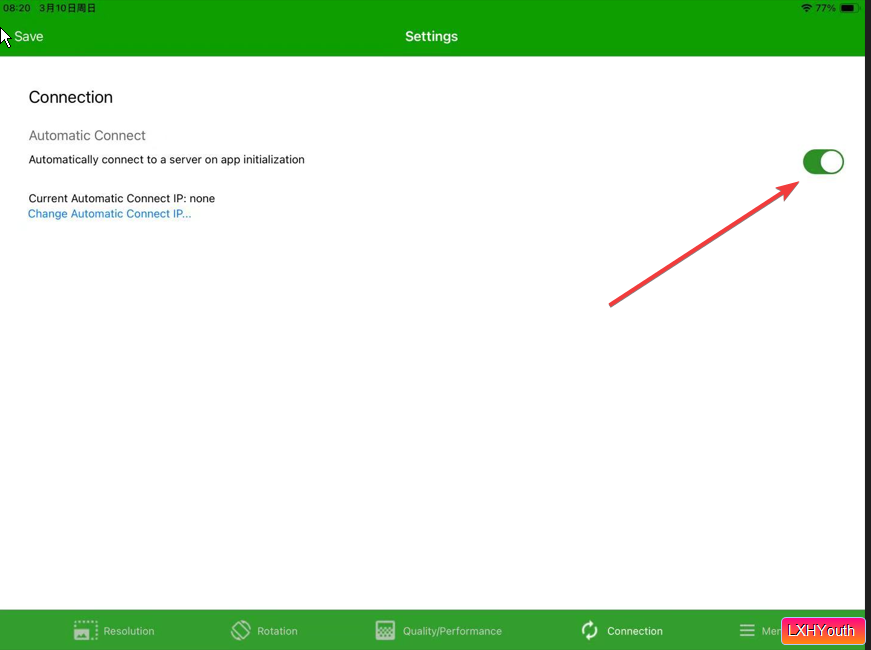The height and width of the screenshot is (650, 871).
Task: Tap the Connection circular-arrows icon
Action: (589, 631)
